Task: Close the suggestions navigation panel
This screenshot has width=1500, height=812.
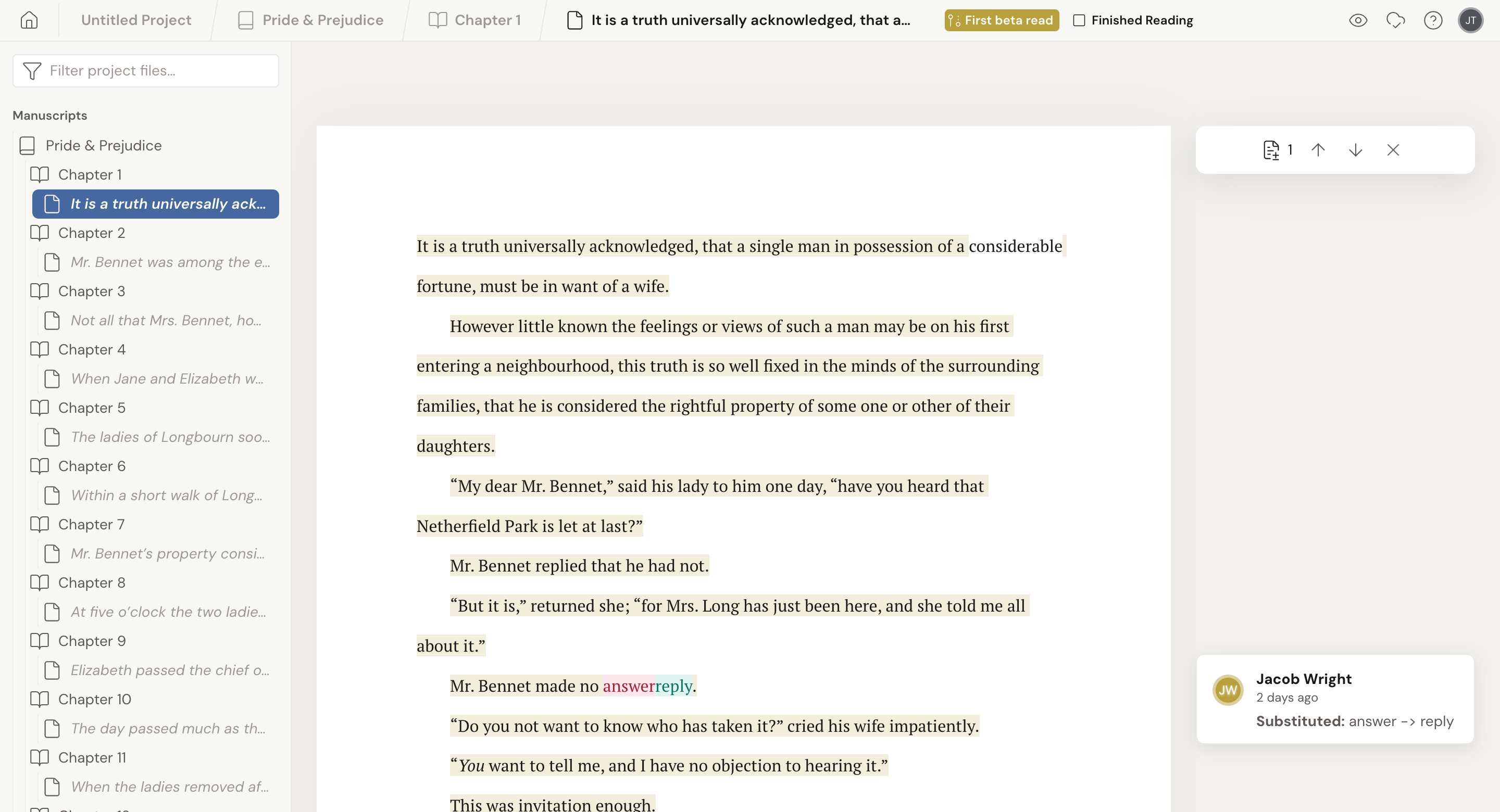Action: [x=1392, y=150]
